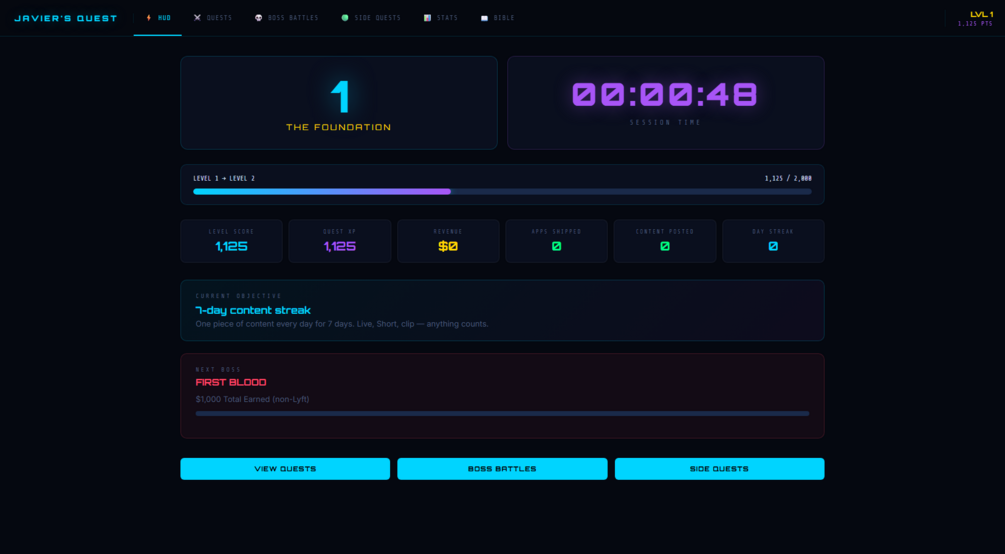Click the bar chart Stats icon
The image size is (1005, 554).
428,18
